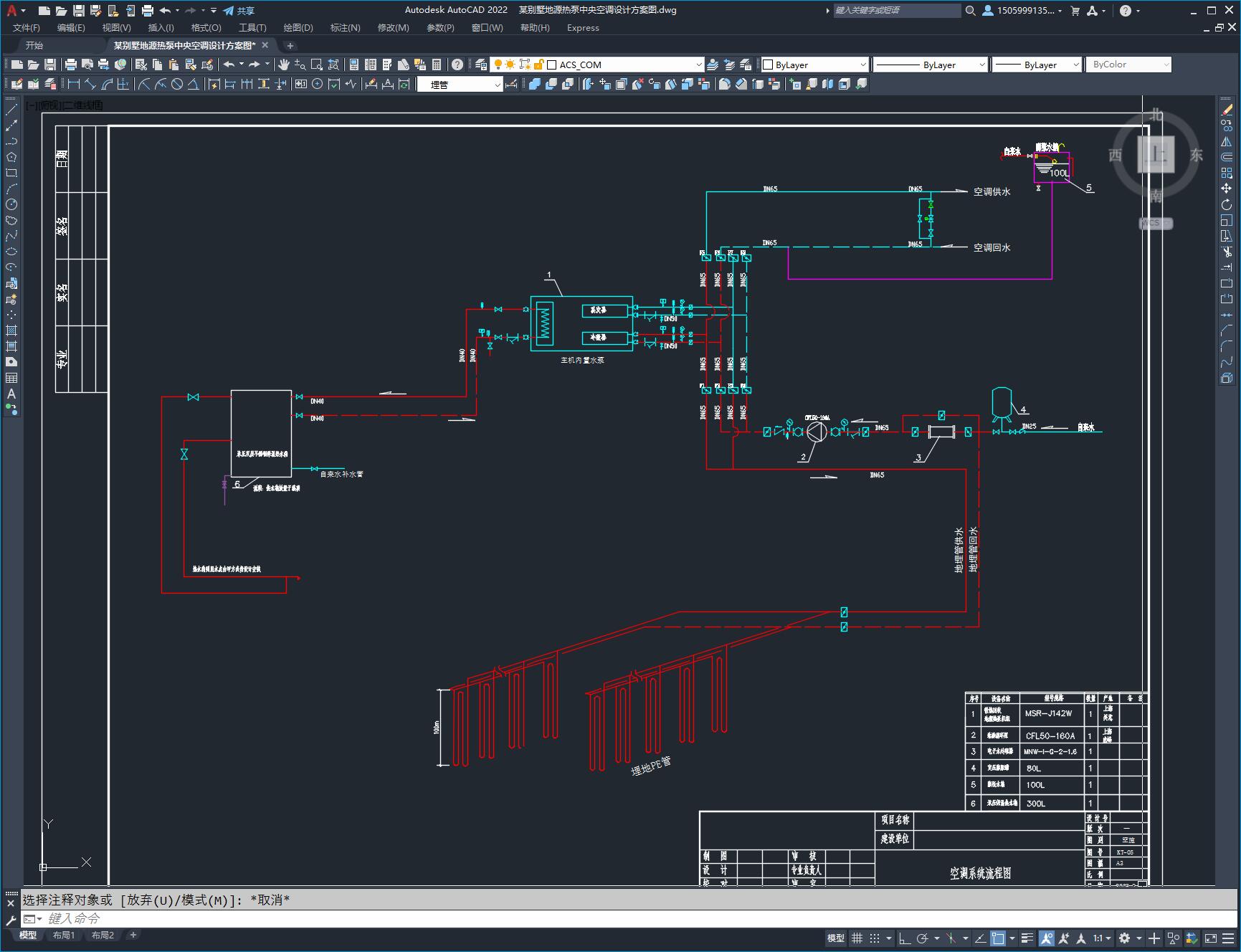This screenshot has height=952, width=1241.
Task: Click the Help question mark in standard toolbar
Action: 457,65
